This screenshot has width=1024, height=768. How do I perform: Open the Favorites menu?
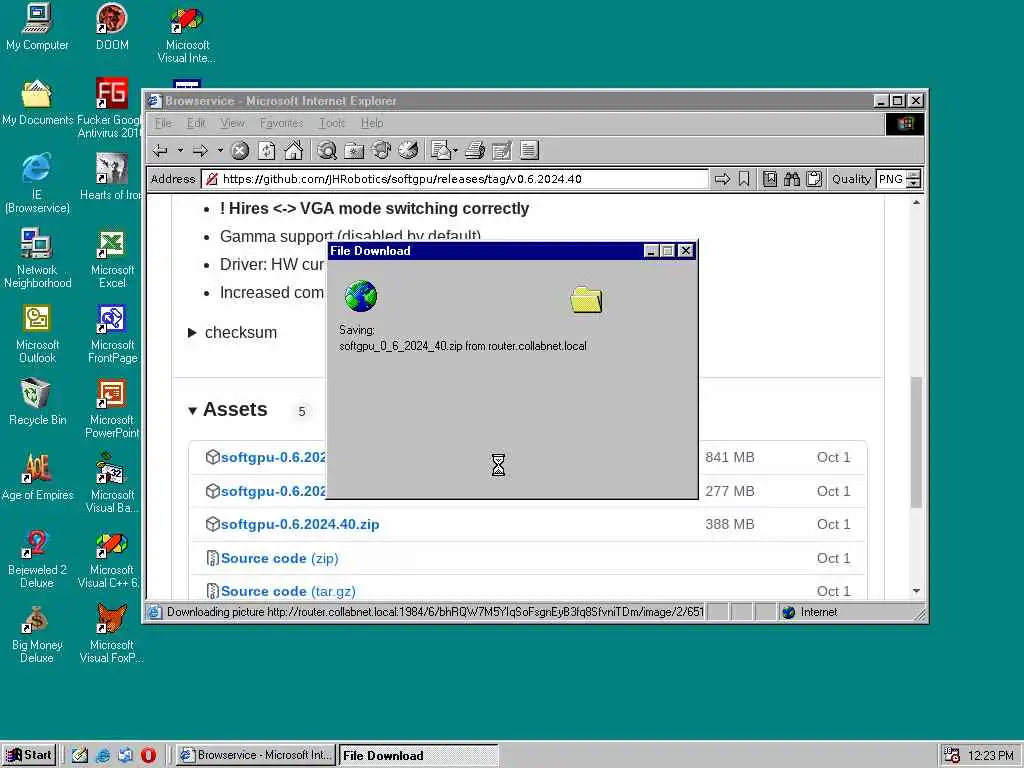click(281, 123)
